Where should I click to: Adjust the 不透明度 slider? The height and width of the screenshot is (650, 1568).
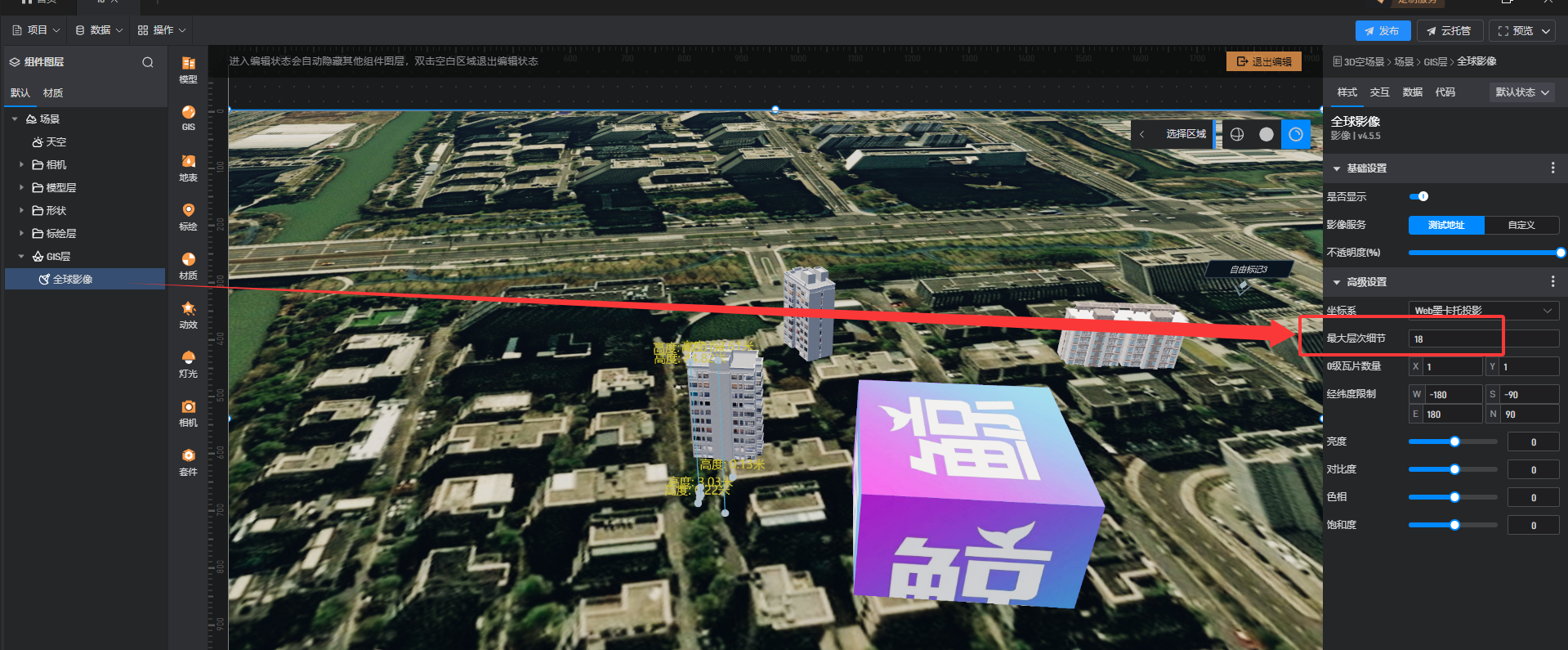point(1485,253)
